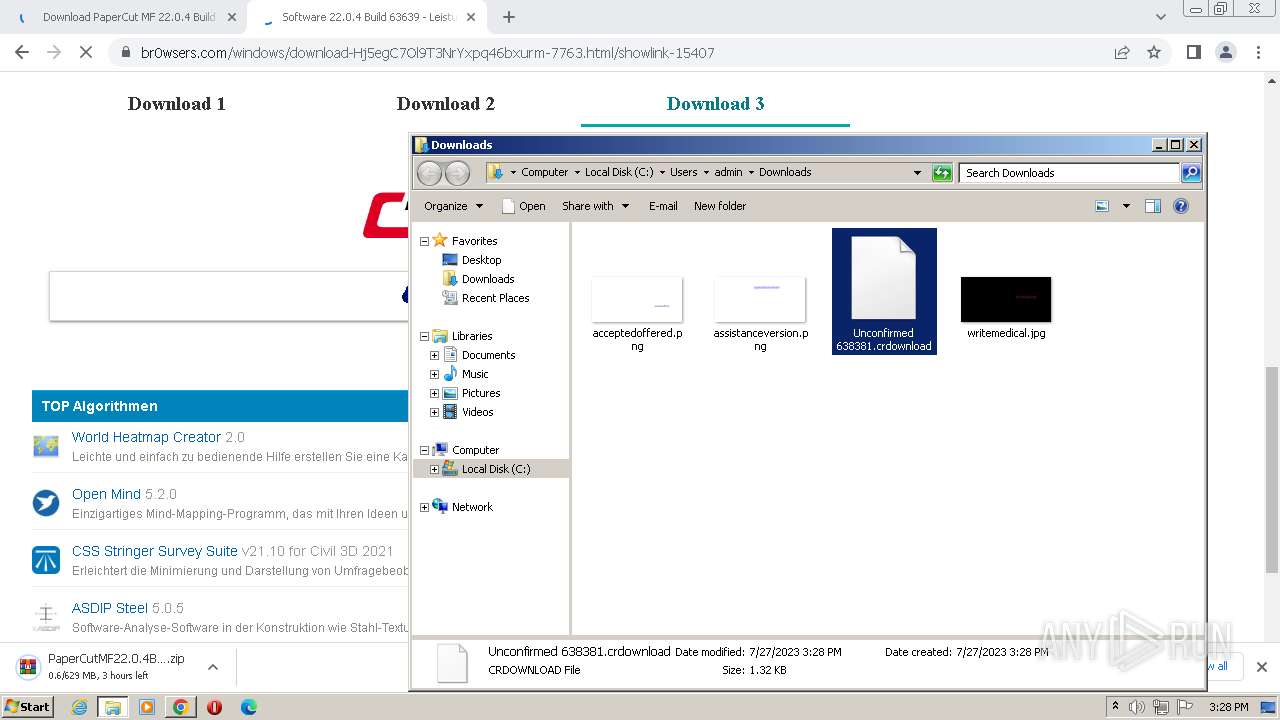Expand the Music library node
The image size is (1280, 720).
[x=434, y=374]
